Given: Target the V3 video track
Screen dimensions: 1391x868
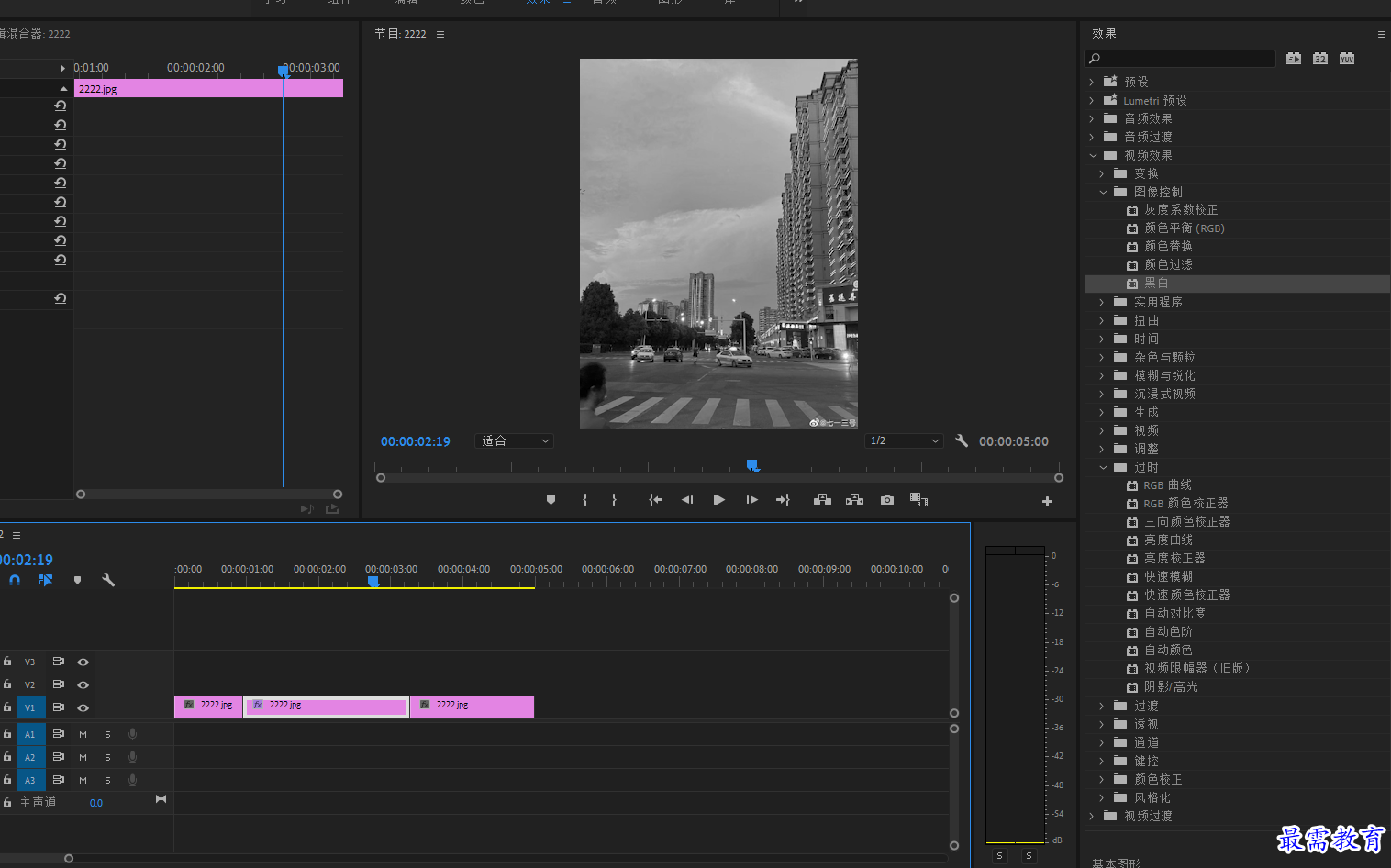Looking at the screenshot, I should (29, 662).
